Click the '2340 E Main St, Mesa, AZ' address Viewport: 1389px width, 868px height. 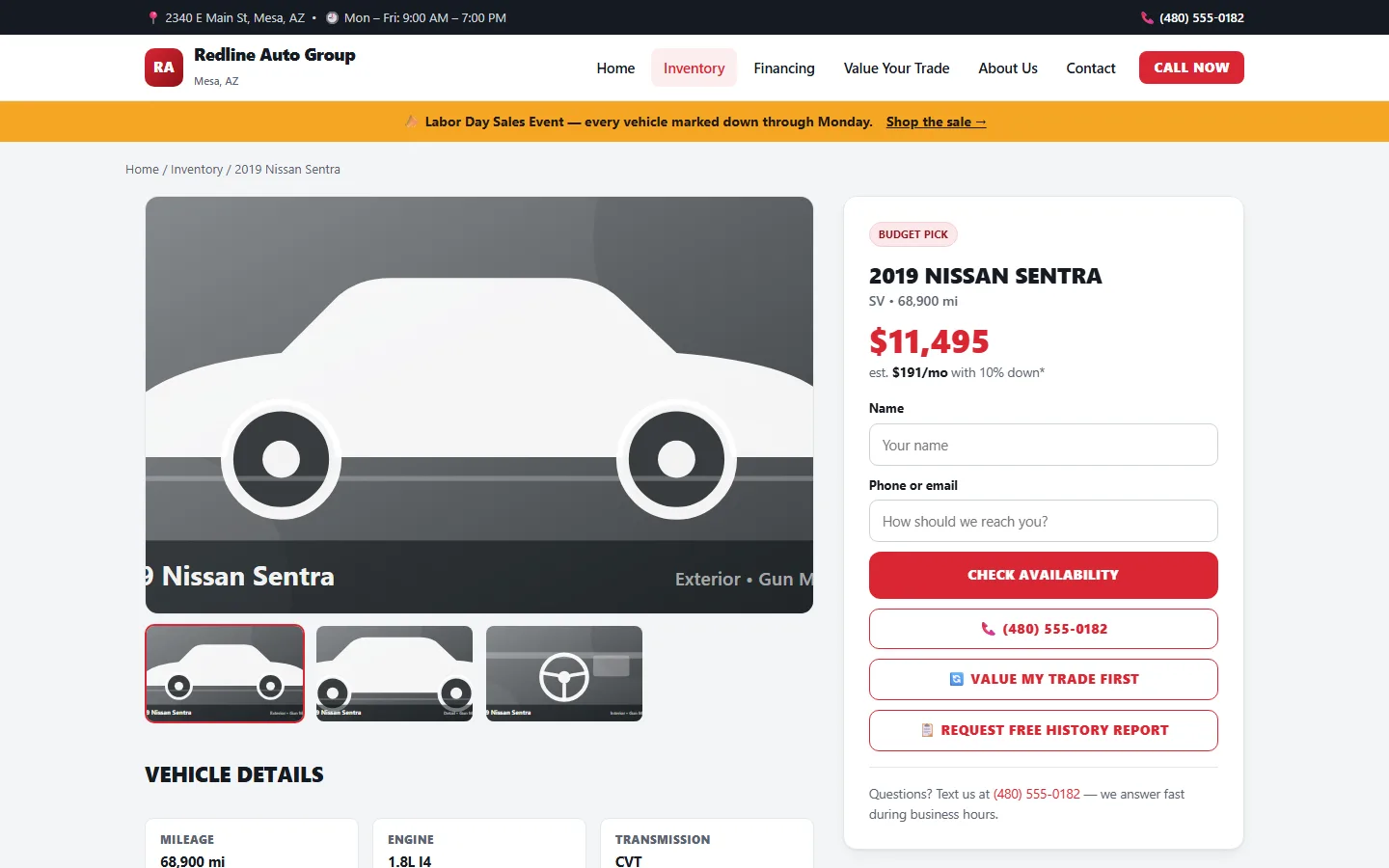point(234,17)
